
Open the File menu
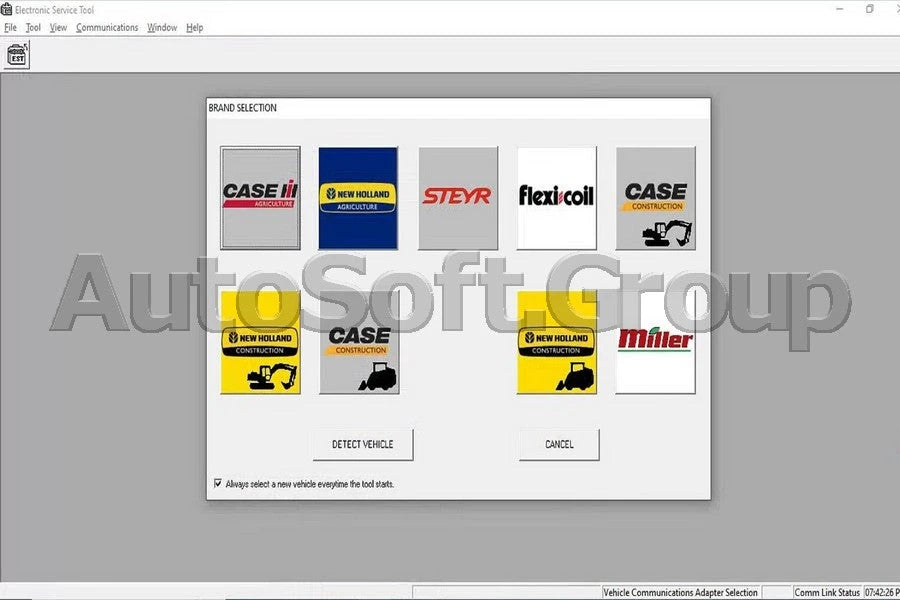pos(10,27)
